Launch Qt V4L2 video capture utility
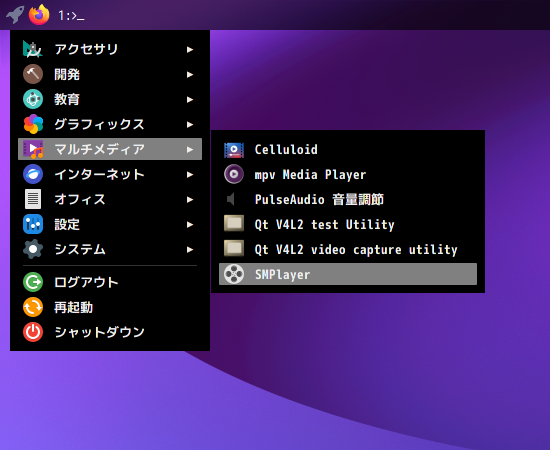The image size is (550, 450). pyautogui.click(x=348, y=249)
